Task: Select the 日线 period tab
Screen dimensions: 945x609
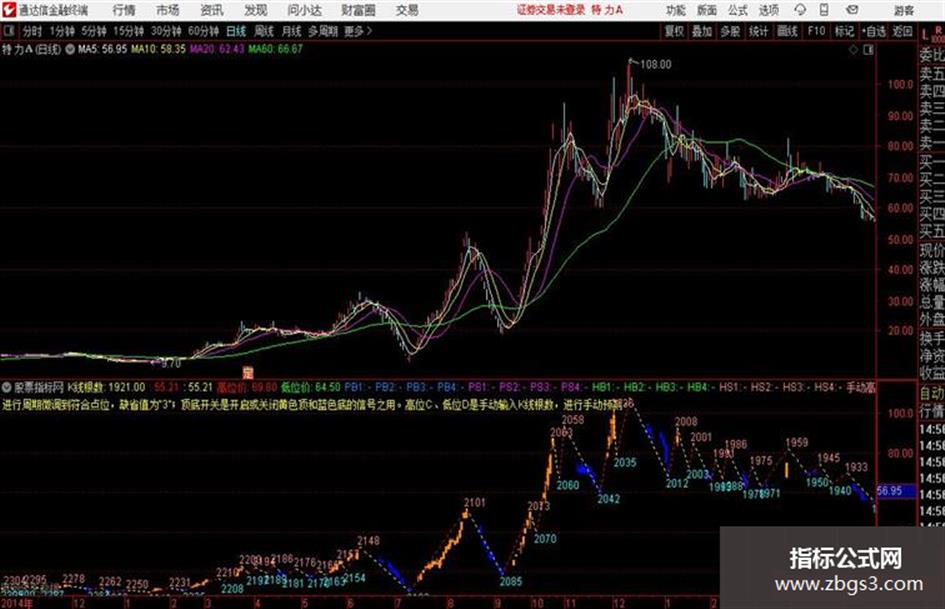Action: [x=236, y=31]
